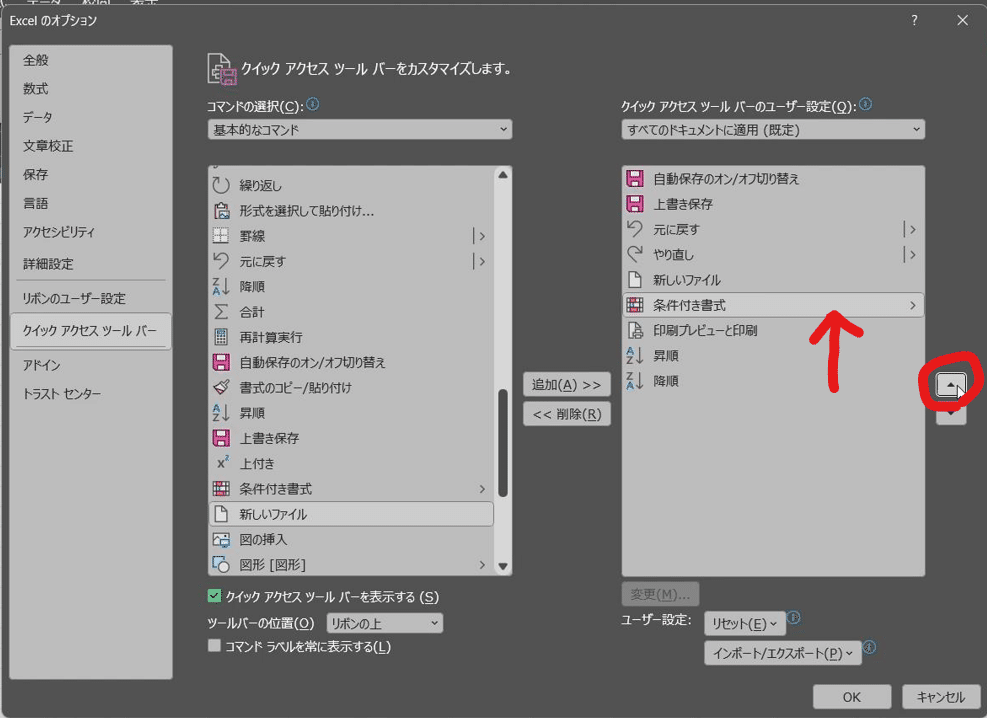The image size is (987, 718).
Task: Click the 追加(A) >> button
Action: tap(567, 384)
